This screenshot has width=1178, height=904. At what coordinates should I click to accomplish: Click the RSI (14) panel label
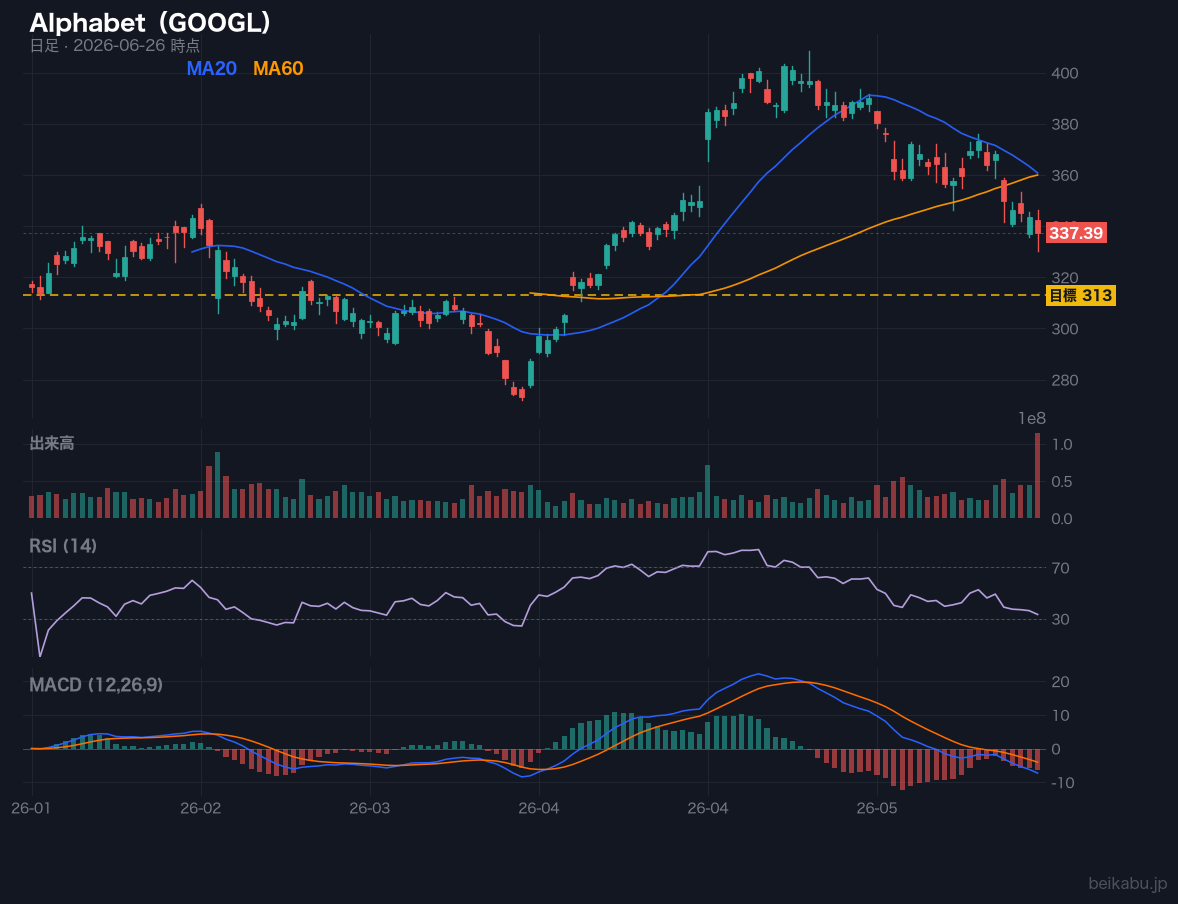pyautogui.click(x=63, y=546)
